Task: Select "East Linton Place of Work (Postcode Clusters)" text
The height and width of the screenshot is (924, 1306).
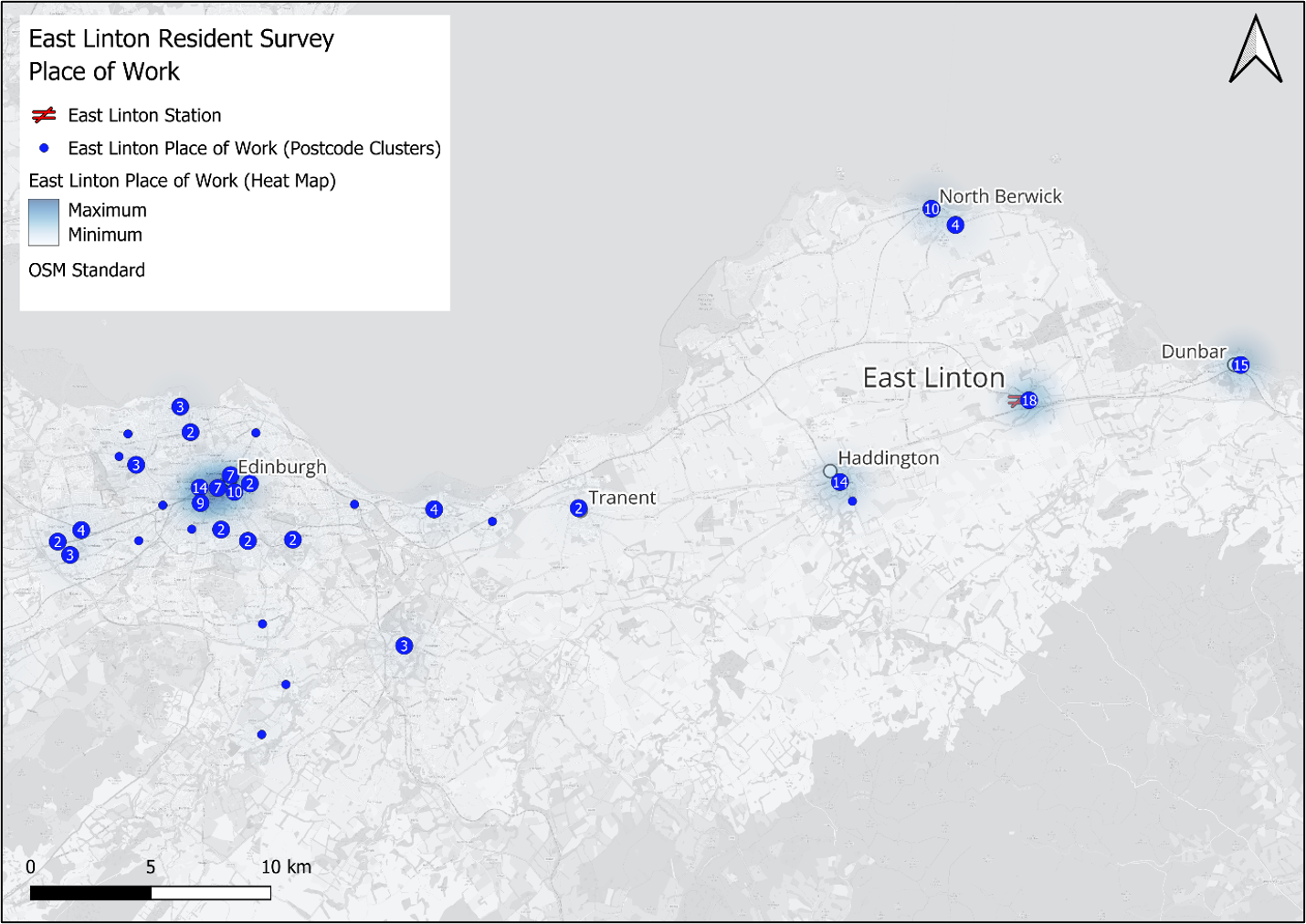Action: [254, 148]
